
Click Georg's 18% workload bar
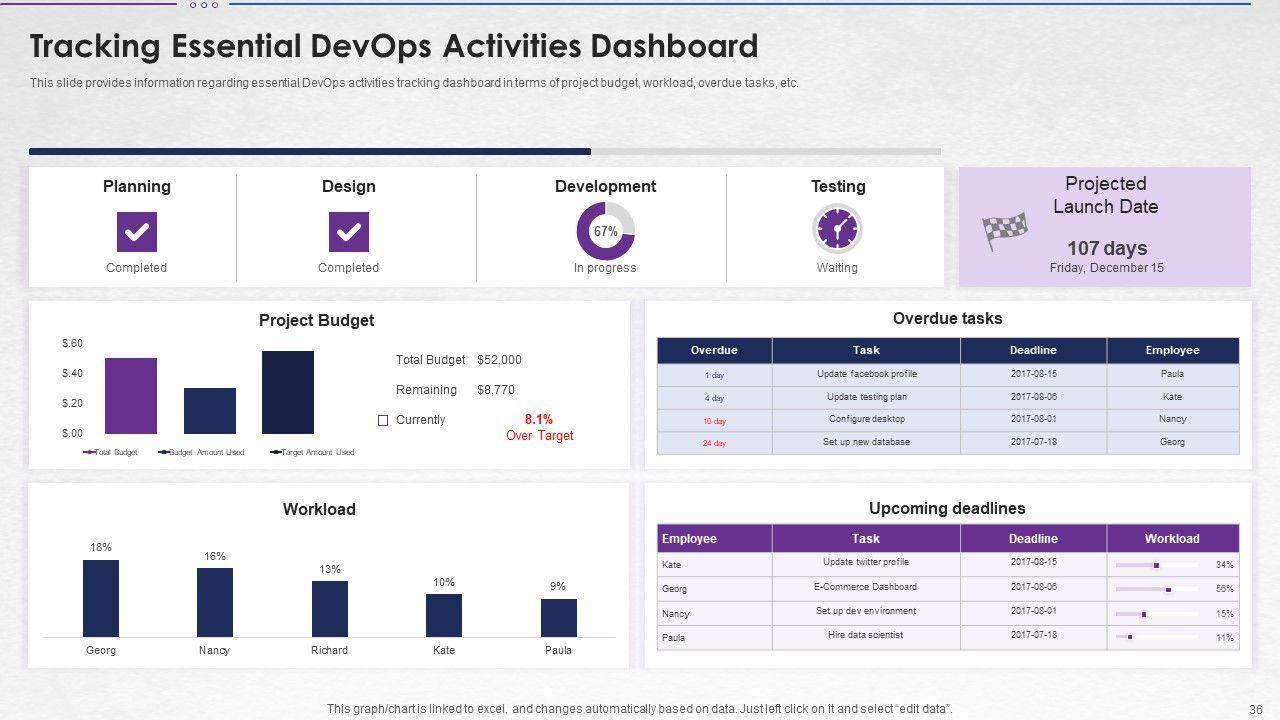101,598
